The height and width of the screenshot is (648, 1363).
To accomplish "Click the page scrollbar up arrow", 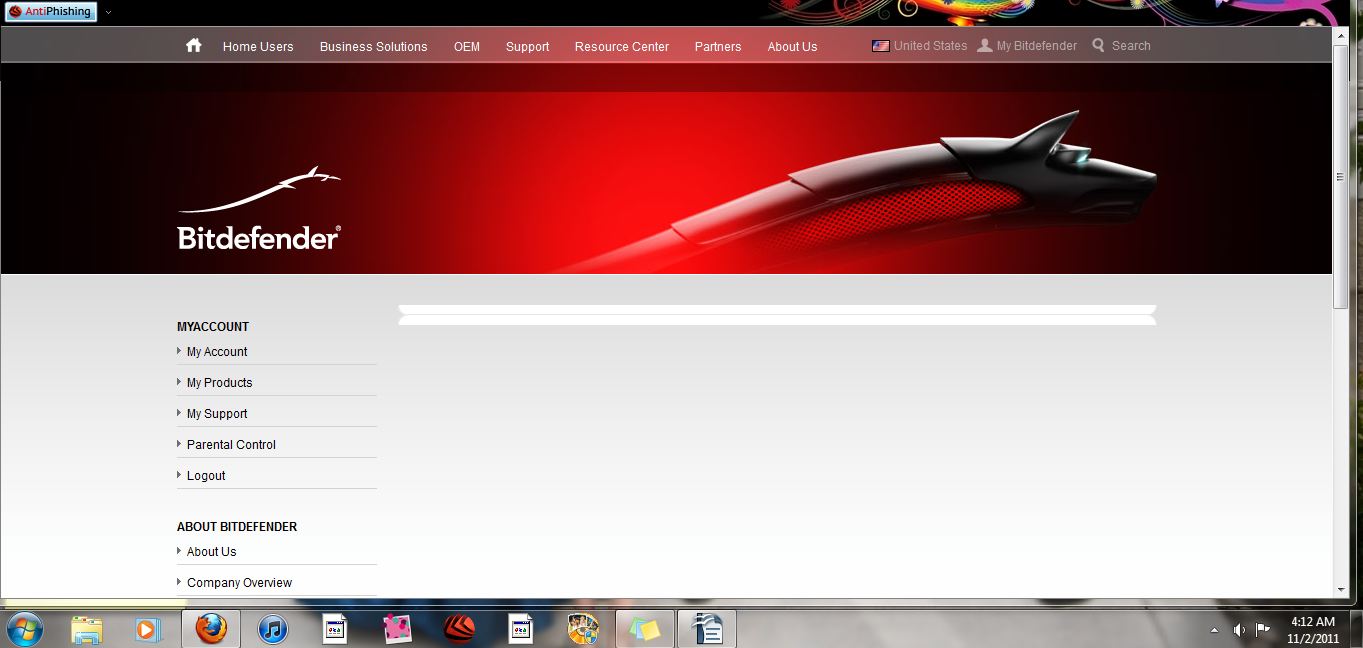I will [x=1341, y=35].
